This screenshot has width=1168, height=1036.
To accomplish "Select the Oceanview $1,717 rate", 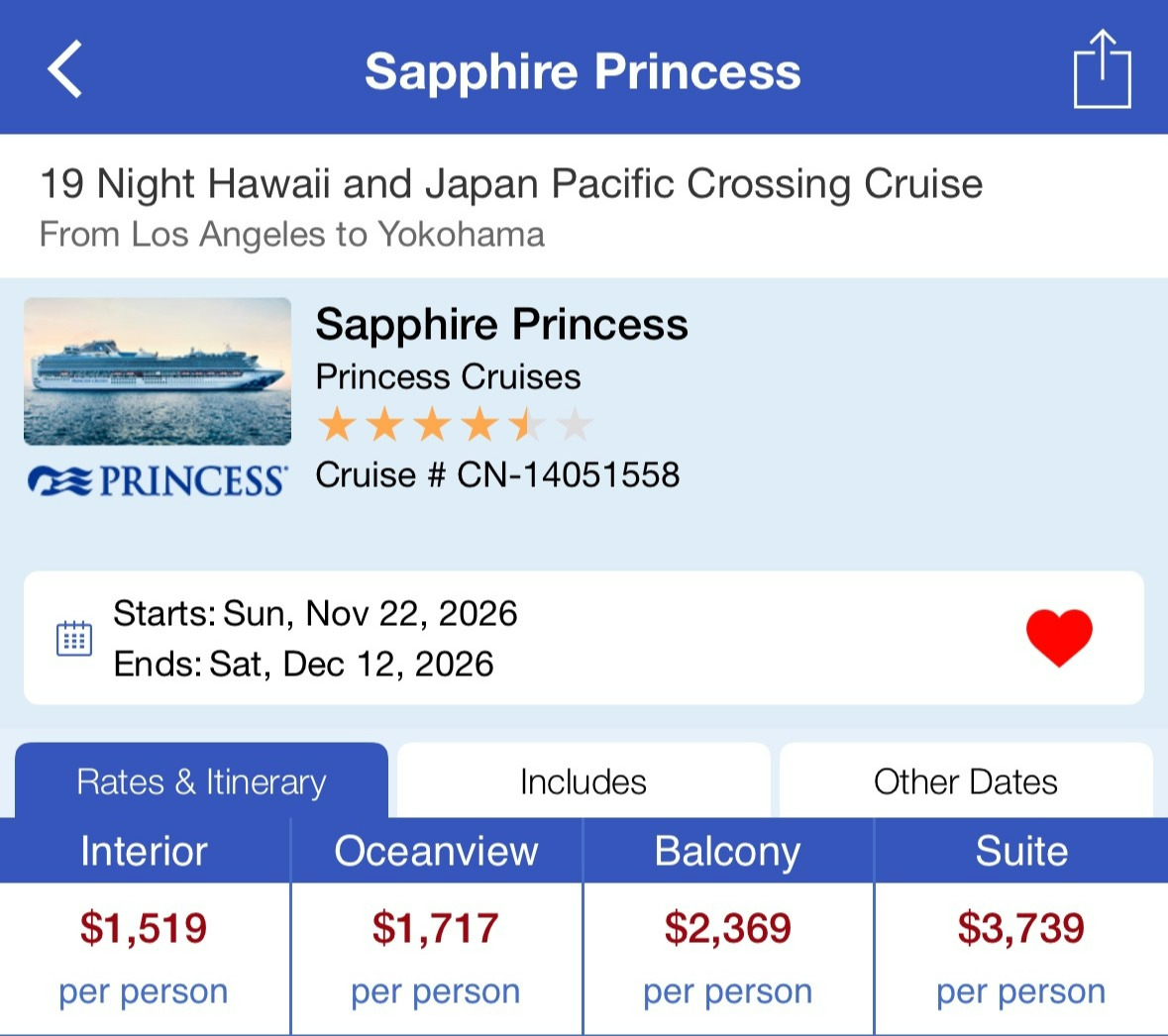I will [x=436, y=928].
